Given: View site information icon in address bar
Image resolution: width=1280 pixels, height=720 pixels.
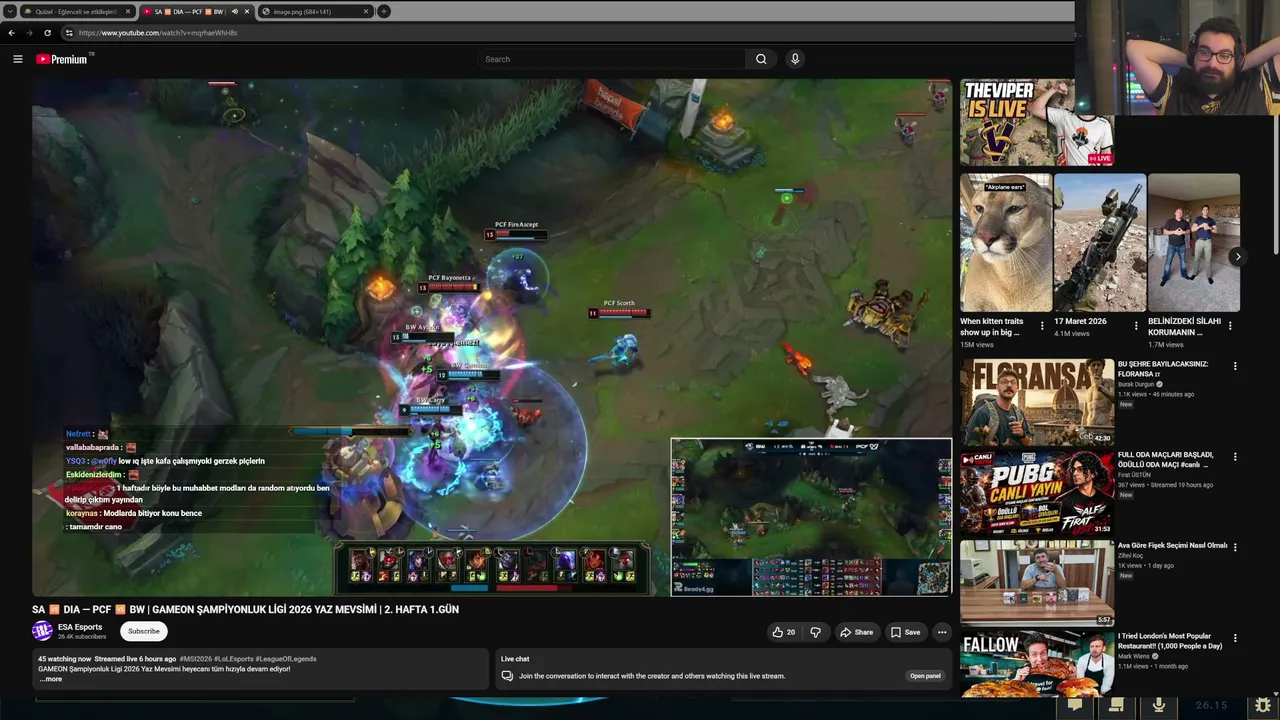Looking at the screenshot, I should [x=69, y=33].
